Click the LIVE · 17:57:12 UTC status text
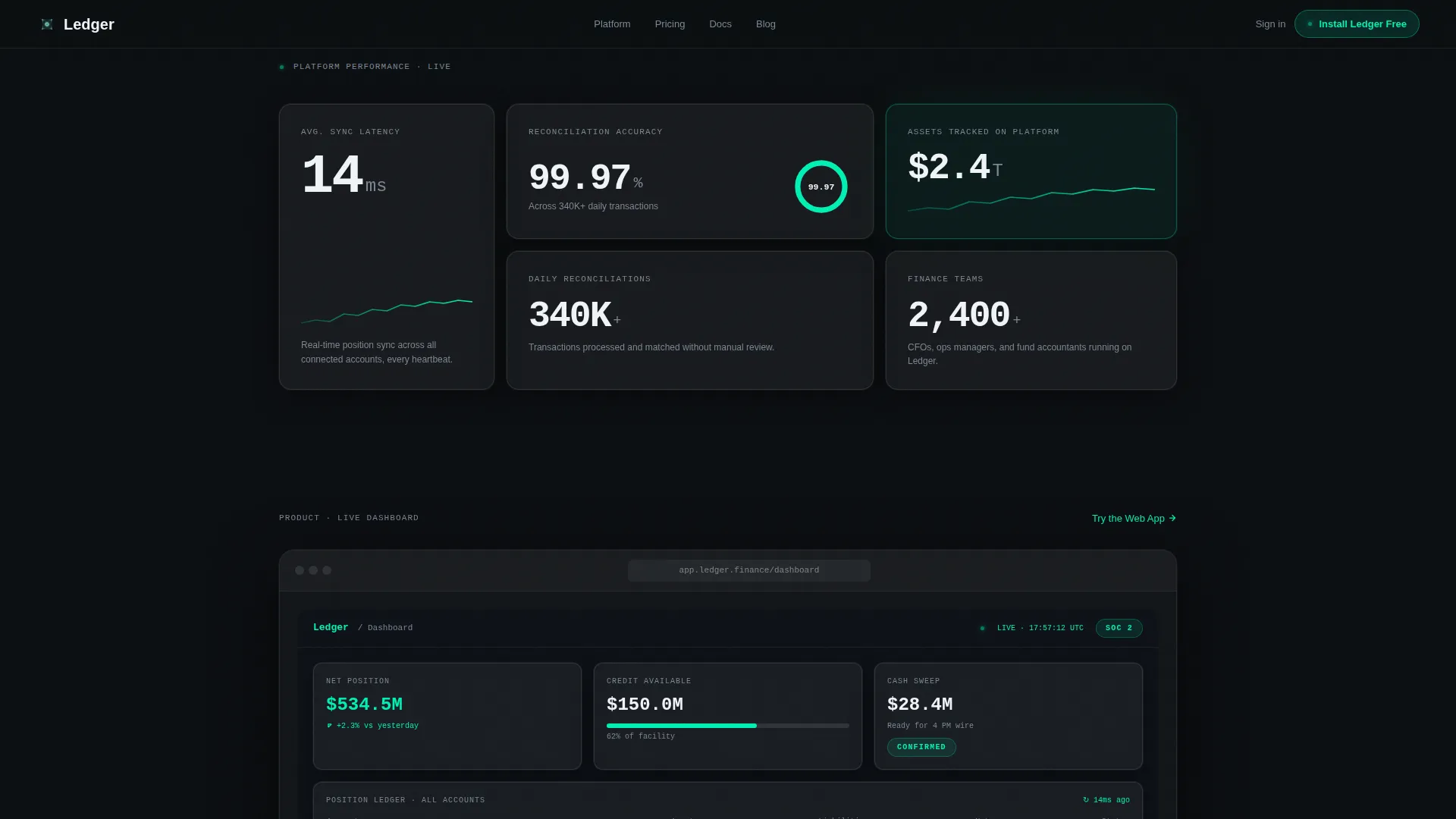 tap(1040, 628)
